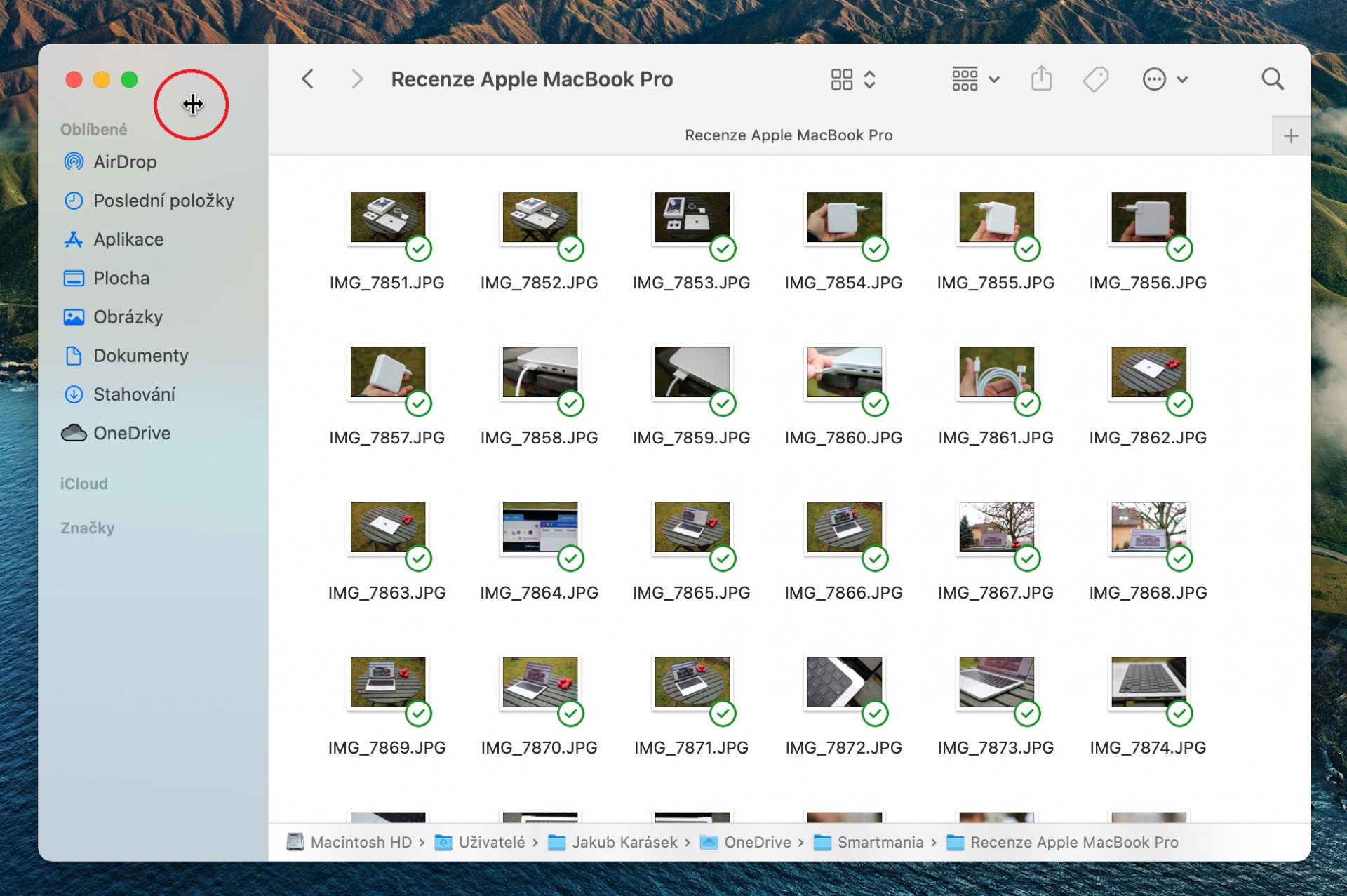Image resolution: width=1347 pixels, height=896 pixels.
Task: Click sync checkmark badge on IMG_7851.JPG
Action: (419, 248)
